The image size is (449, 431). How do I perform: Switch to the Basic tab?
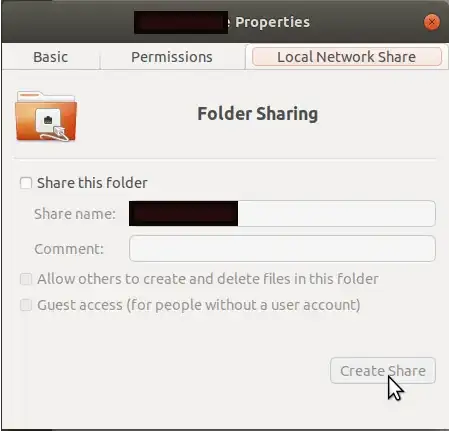click(x=51, y=57)
